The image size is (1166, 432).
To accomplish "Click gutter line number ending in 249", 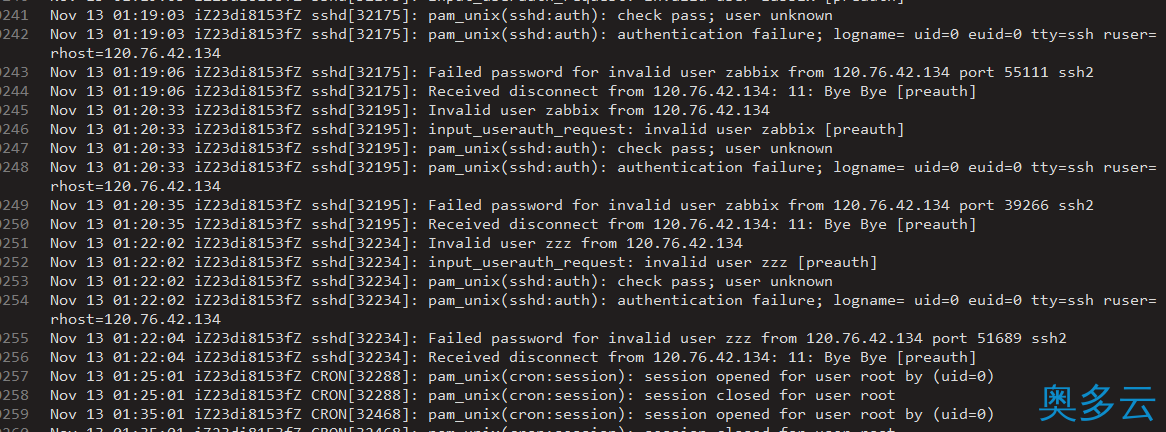I will [13, 205].
